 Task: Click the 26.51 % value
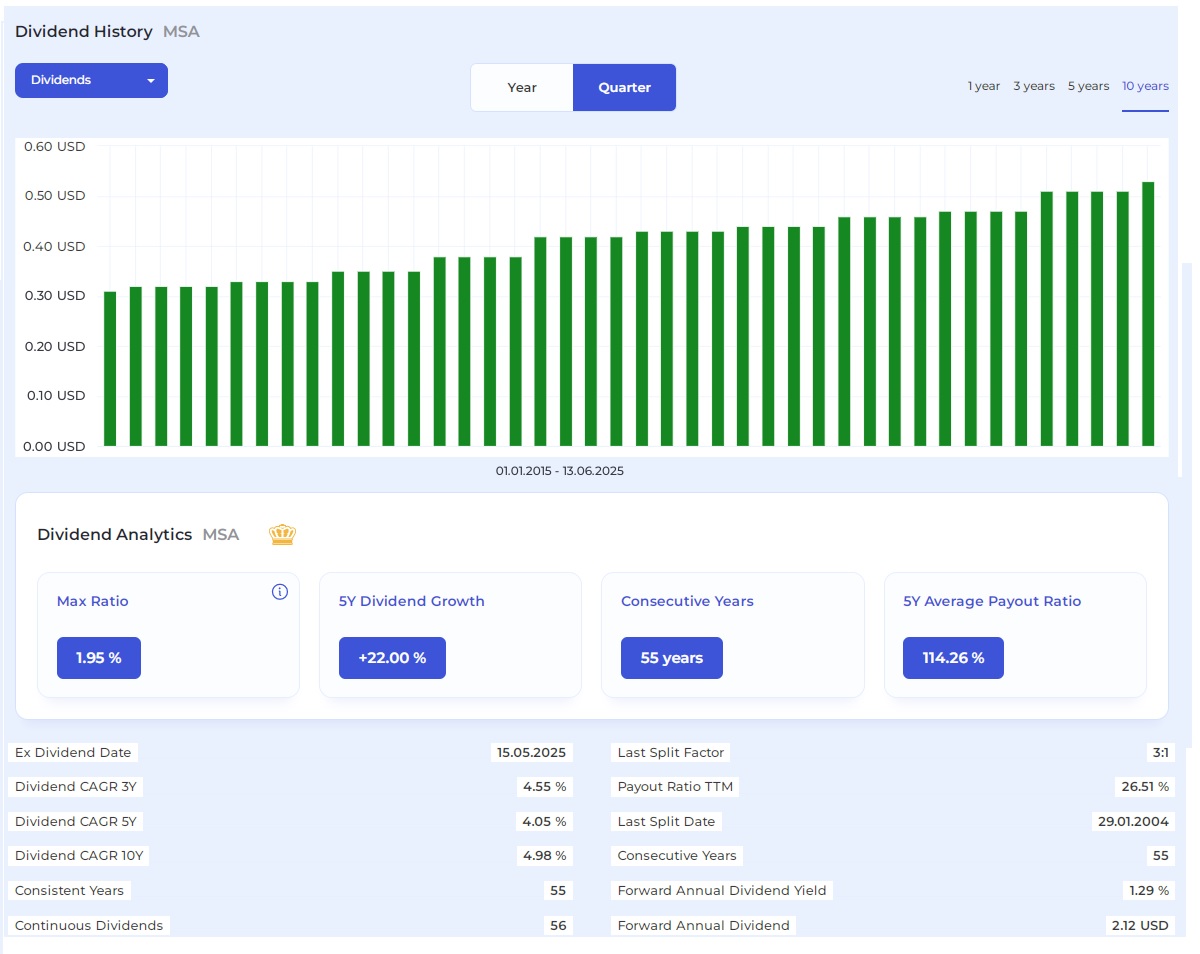tap(1144, 787)
